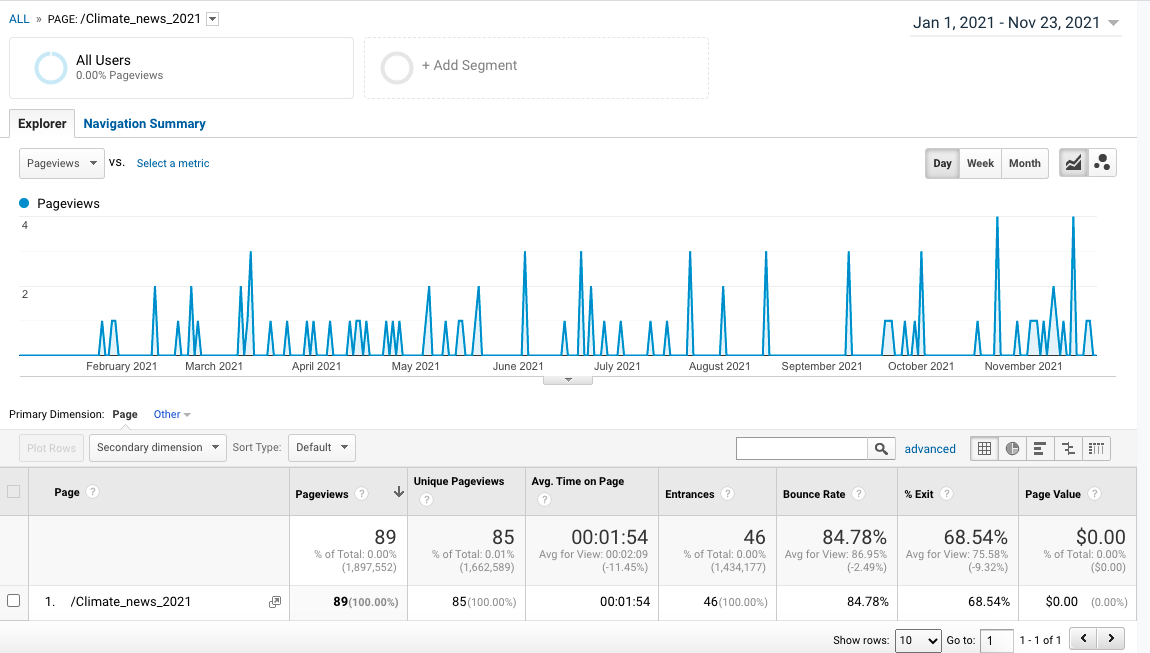
Task: Select the pie chart percentage view icon
Action: pos(1012,449)
